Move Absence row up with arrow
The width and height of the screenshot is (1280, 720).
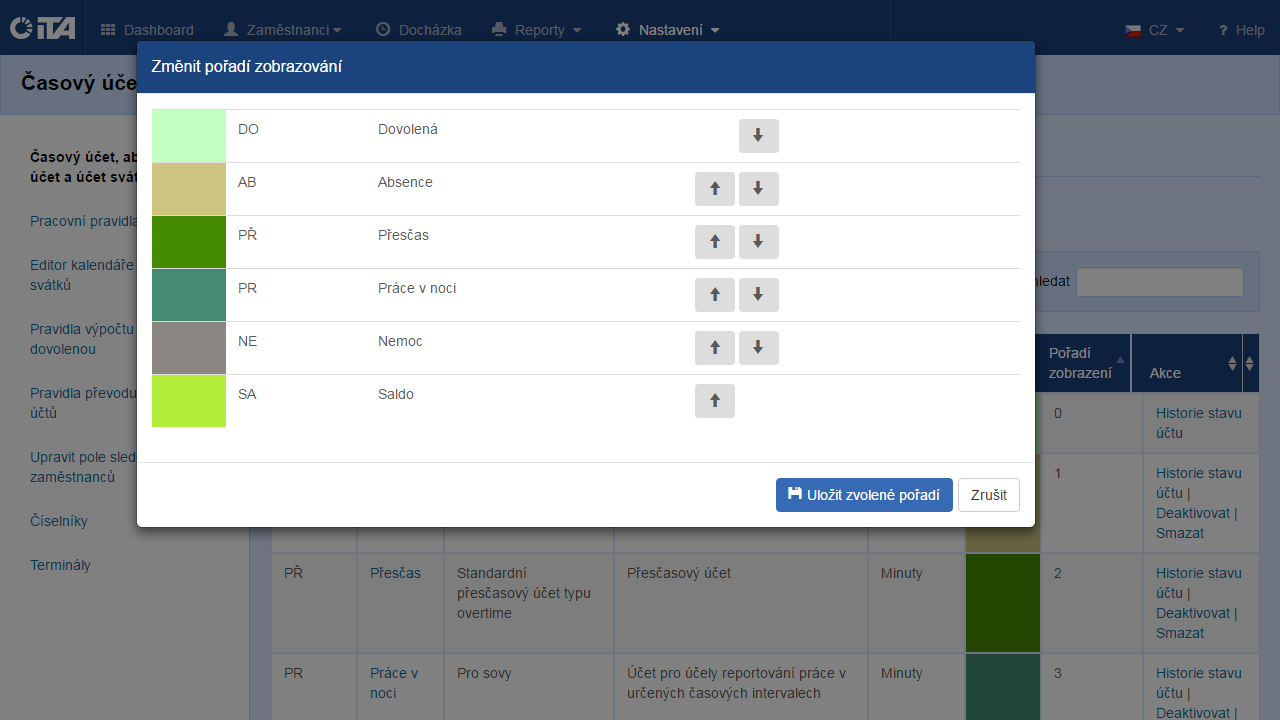click(x=714, y=189)
